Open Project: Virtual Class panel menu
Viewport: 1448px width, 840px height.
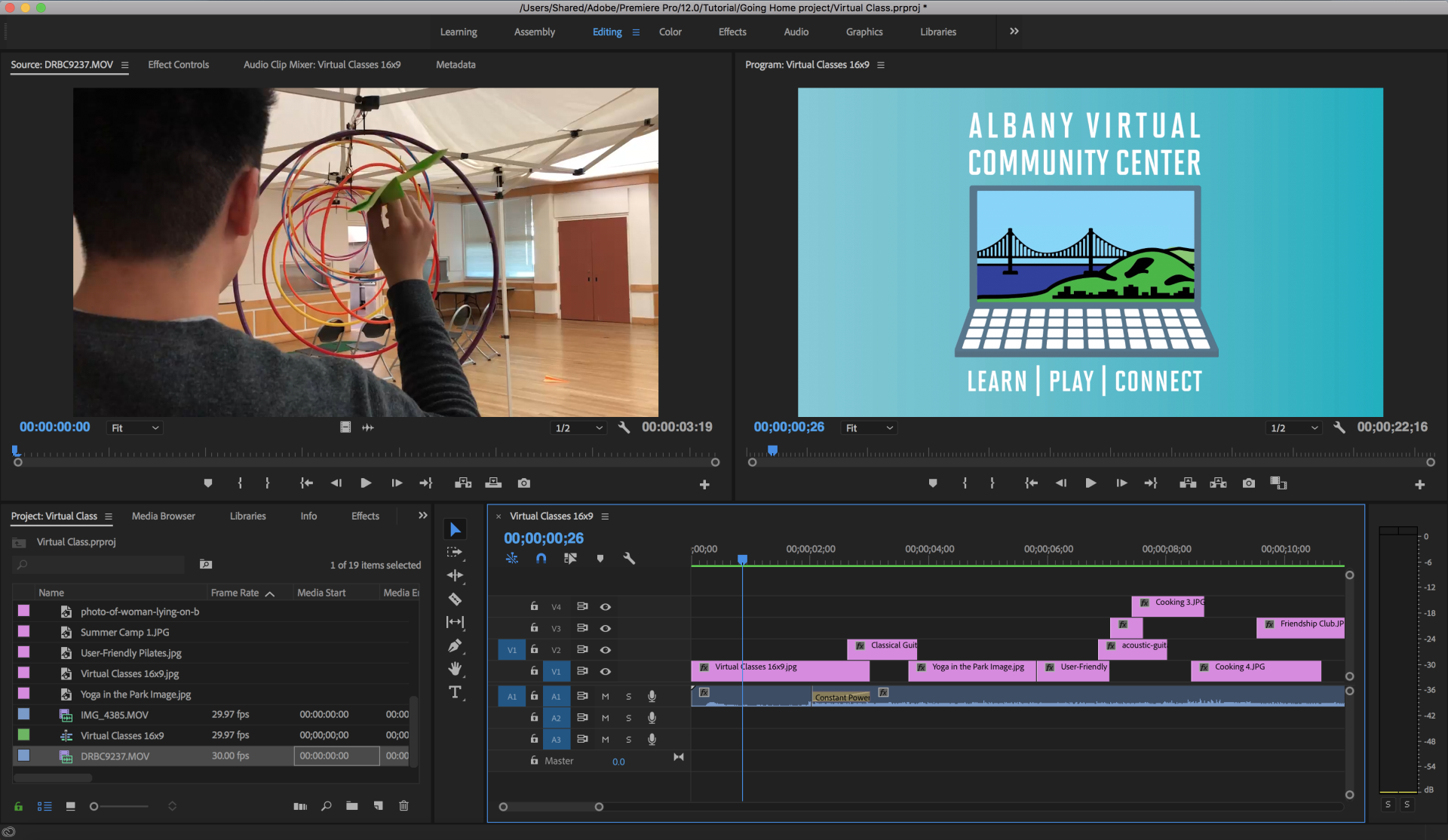[x=109, y=517]
